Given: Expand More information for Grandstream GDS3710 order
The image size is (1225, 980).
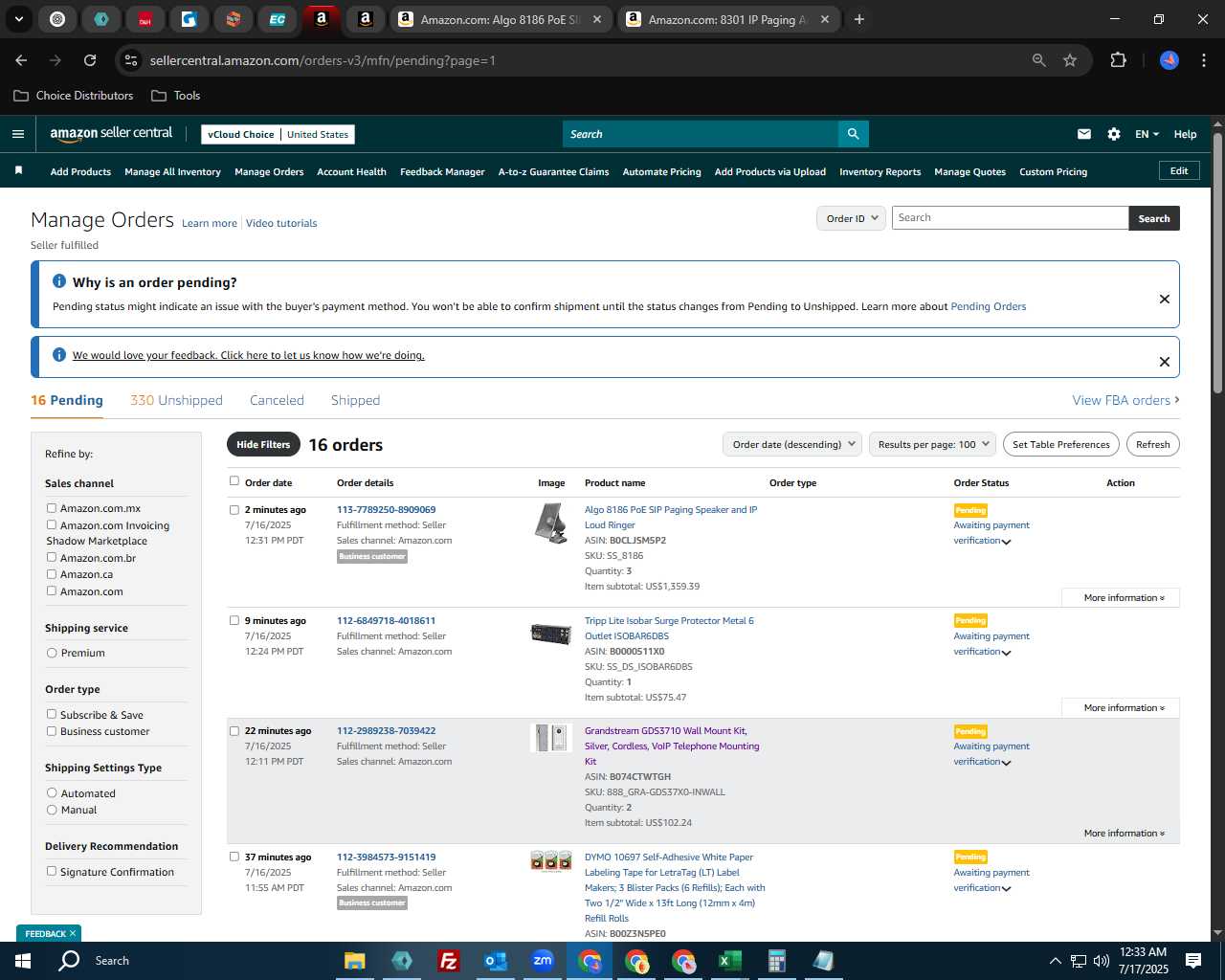Looking at the screenshot, I should (x=1124, y=834).
